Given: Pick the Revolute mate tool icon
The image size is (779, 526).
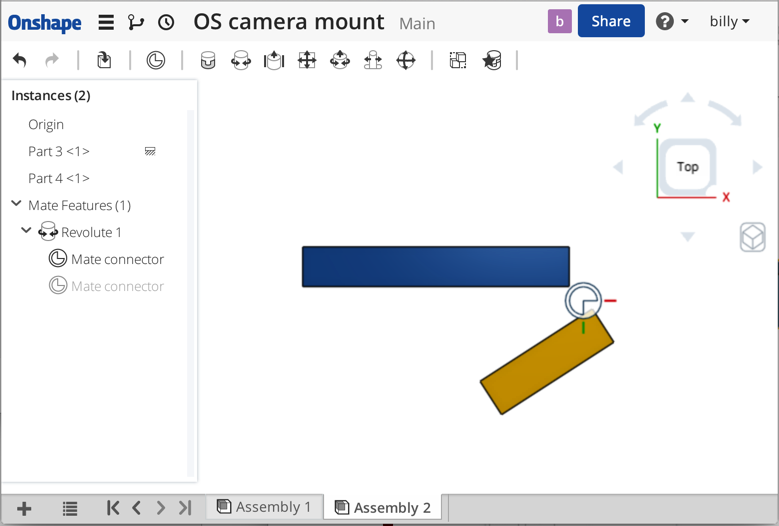Looking at the screenshot, I should (241, 61).
